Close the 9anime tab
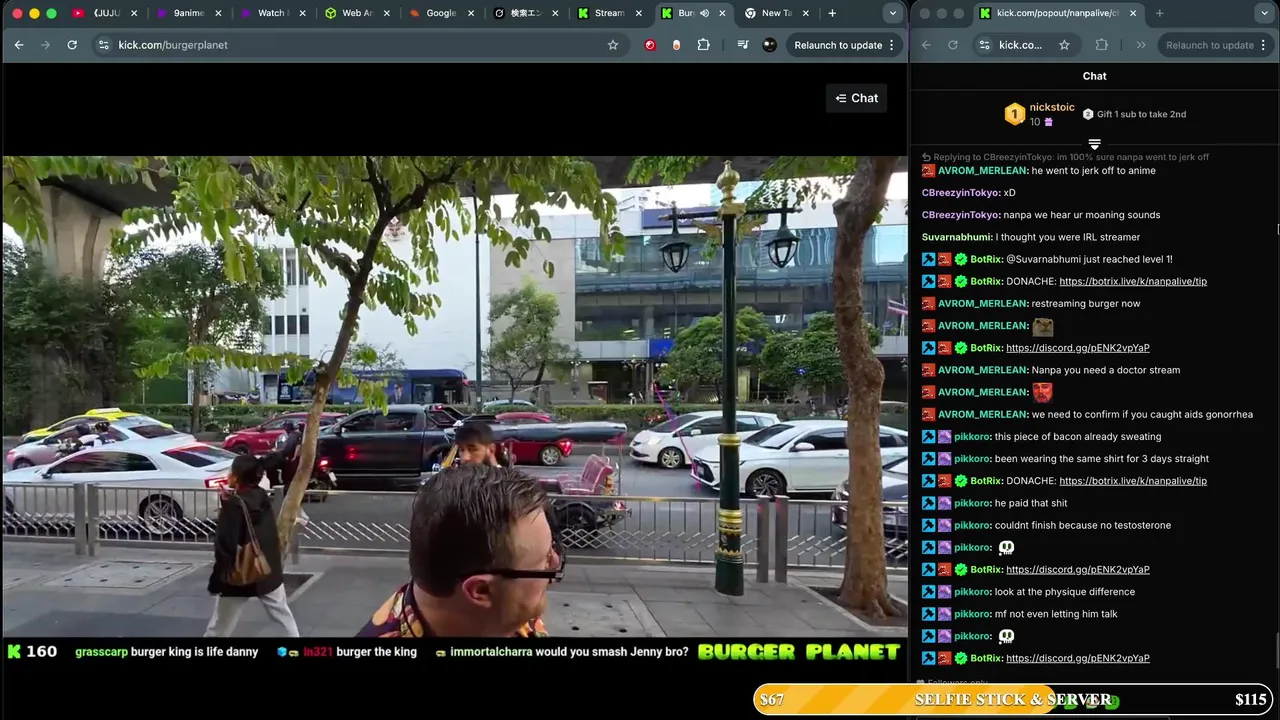Viewport: 1280px width, 720px height. [217, 13]
